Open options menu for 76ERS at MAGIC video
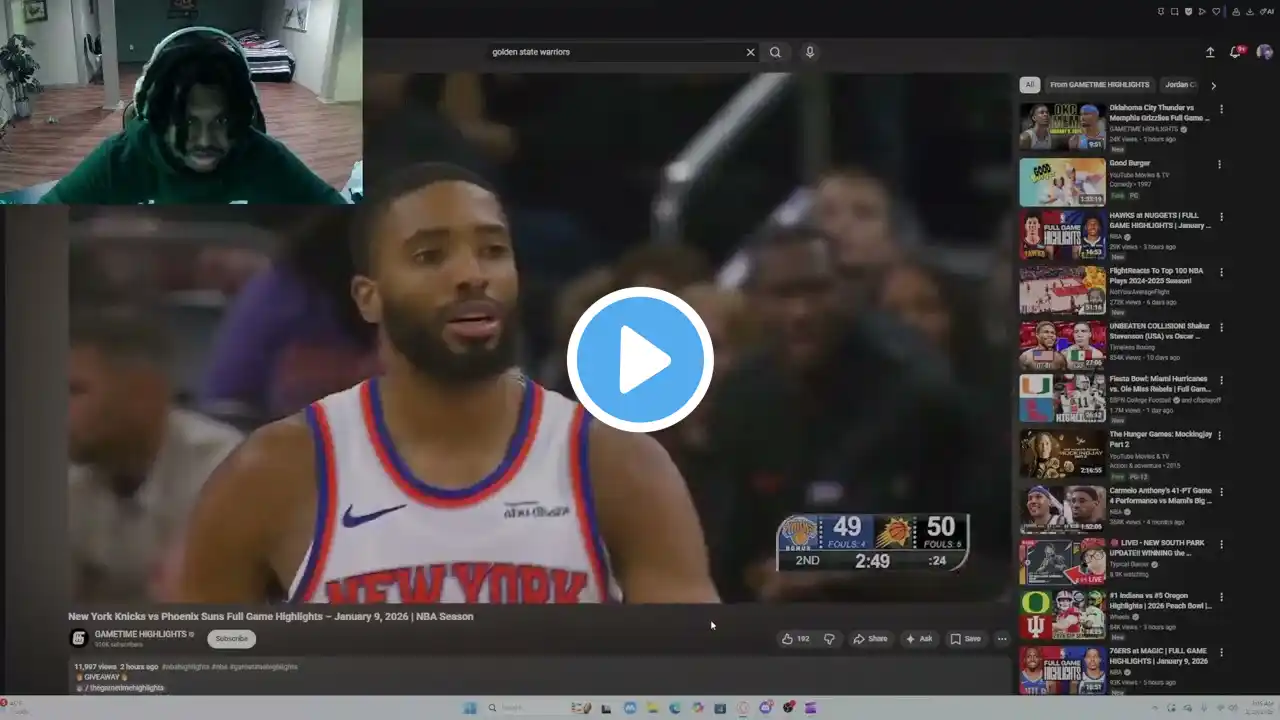The height and width of the screenshot is (720, 1280). [1220, 652]
